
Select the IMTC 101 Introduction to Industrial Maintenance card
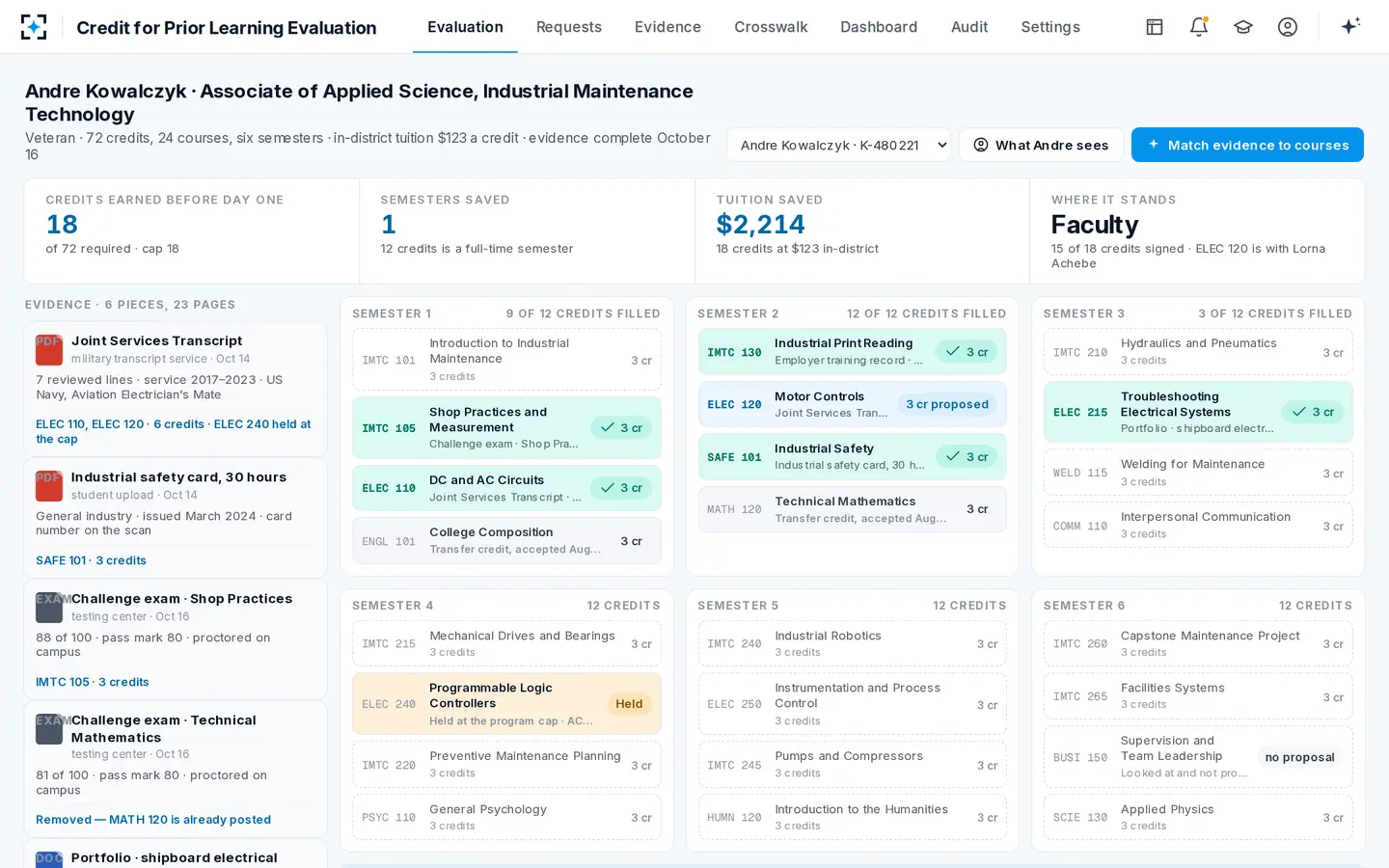click(x=506, y=360)
